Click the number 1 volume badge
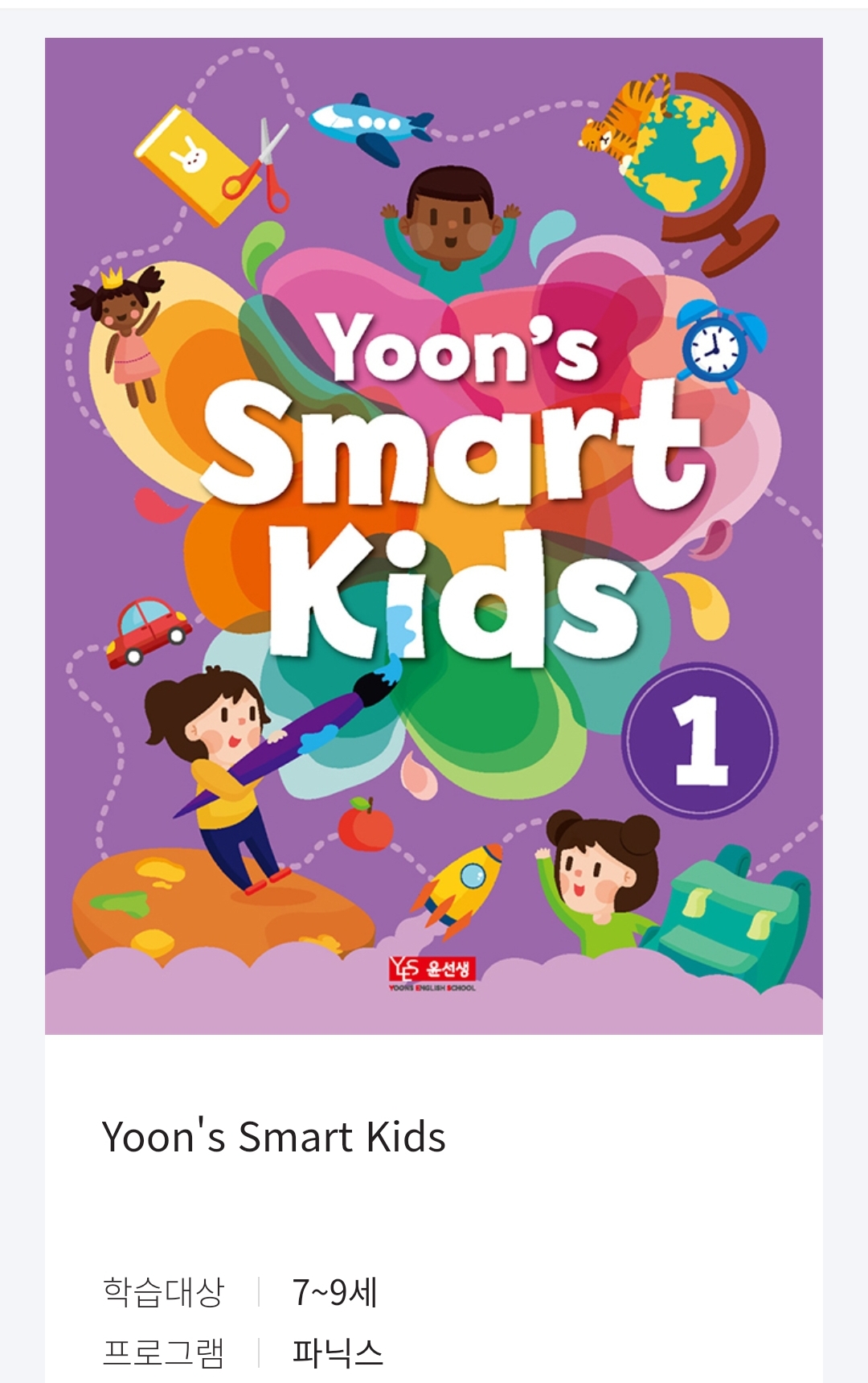 point(701,740)
